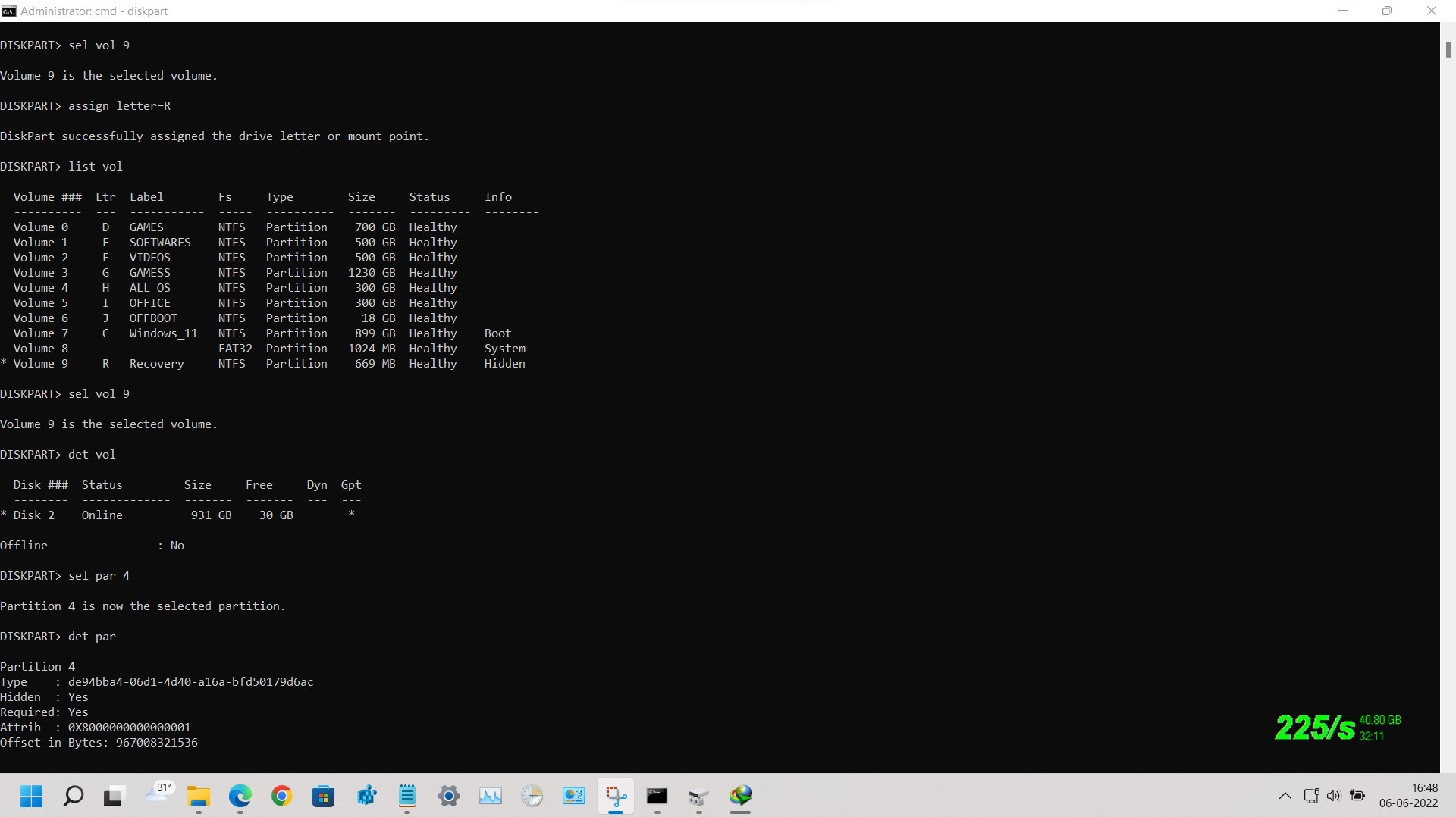Open the clock app icon on taskbar
This screenshot has height=817, width=1456.
(x=532, y=796)
